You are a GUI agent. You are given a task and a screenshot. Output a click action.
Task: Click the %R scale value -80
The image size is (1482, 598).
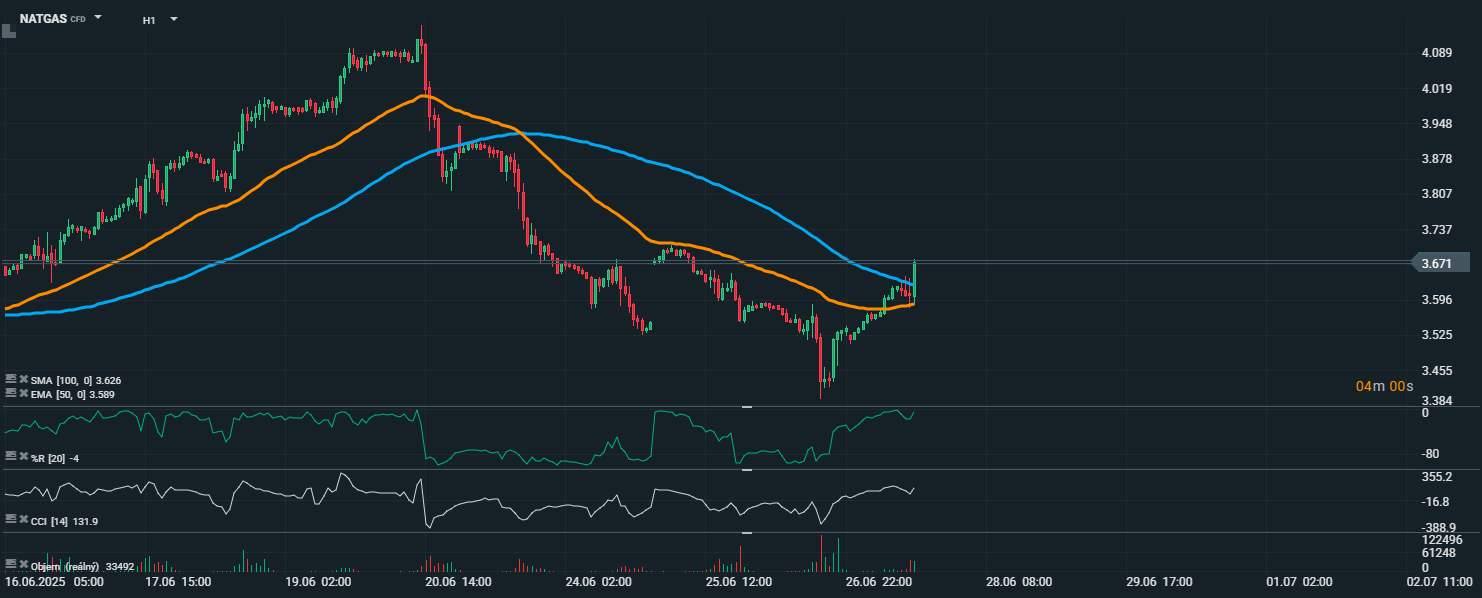1432,454
